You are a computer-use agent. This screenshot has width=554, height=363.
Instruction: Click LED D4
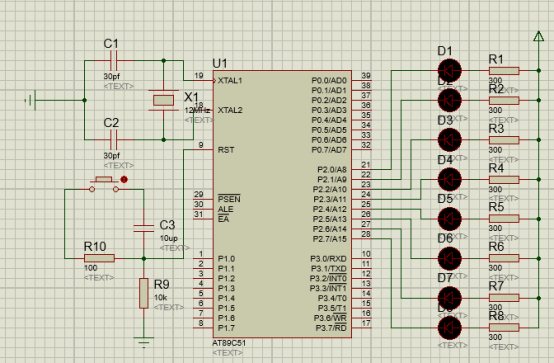449,180
